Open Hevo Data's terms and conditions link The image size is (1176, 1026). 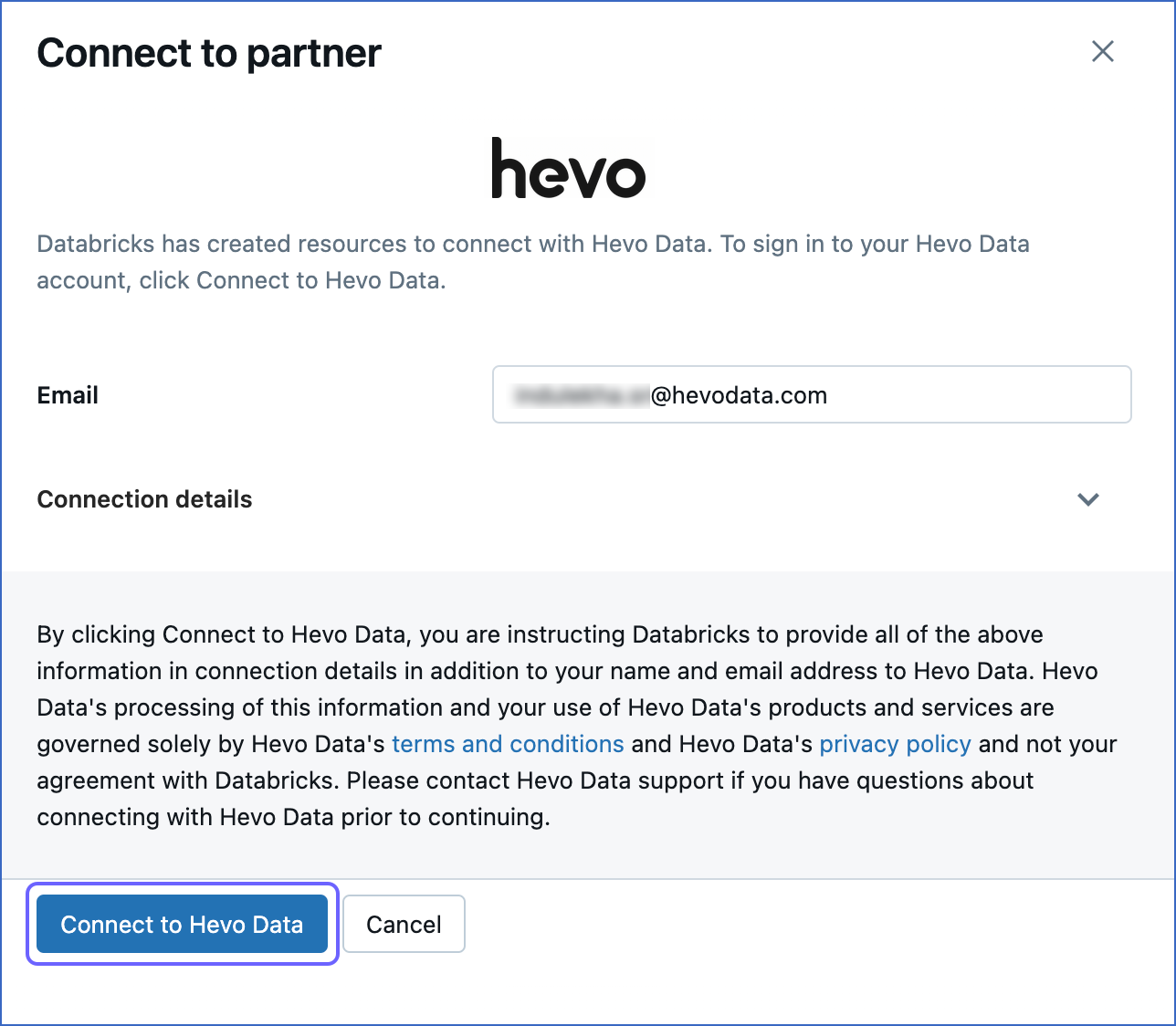pyautogui.click(x=508, y=744)
